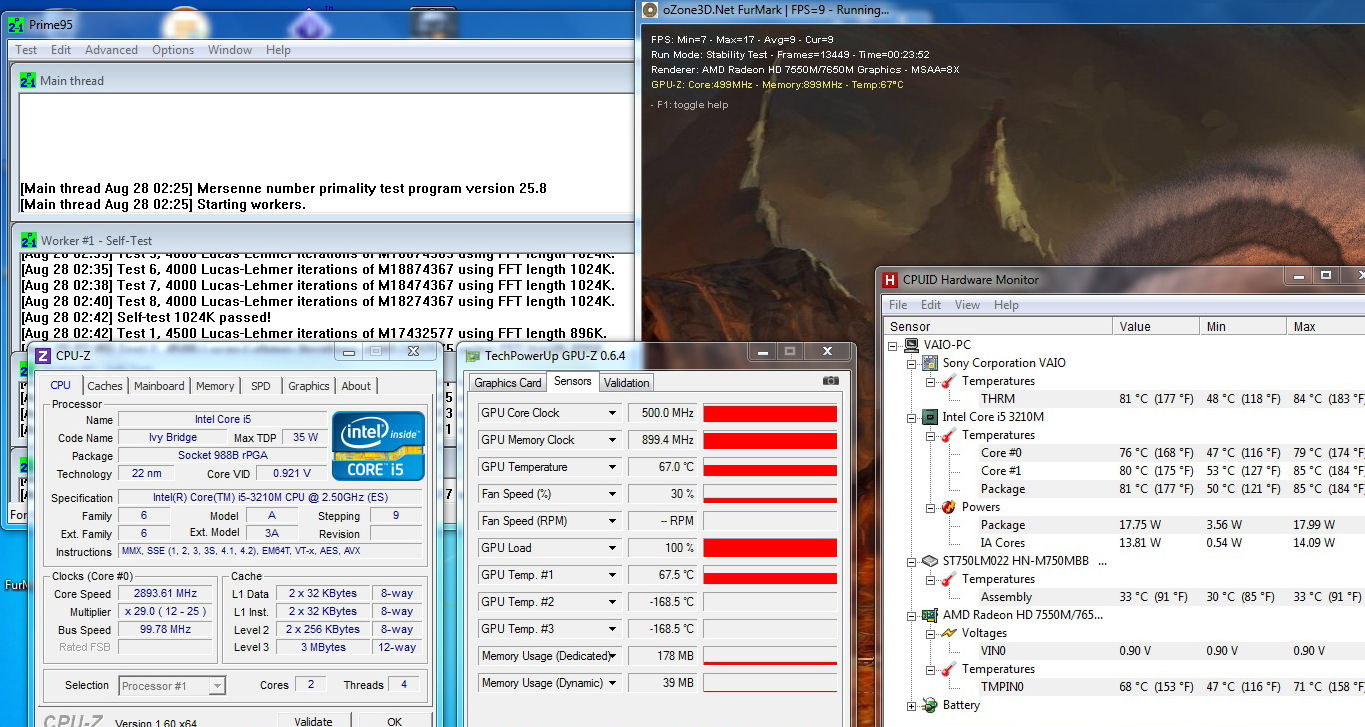The height and width of the screenshot is (727, 1365).
Task: Select the VAIO-PC computer icon in the tree
Action: pyautogui.click(x=911, y=345)
